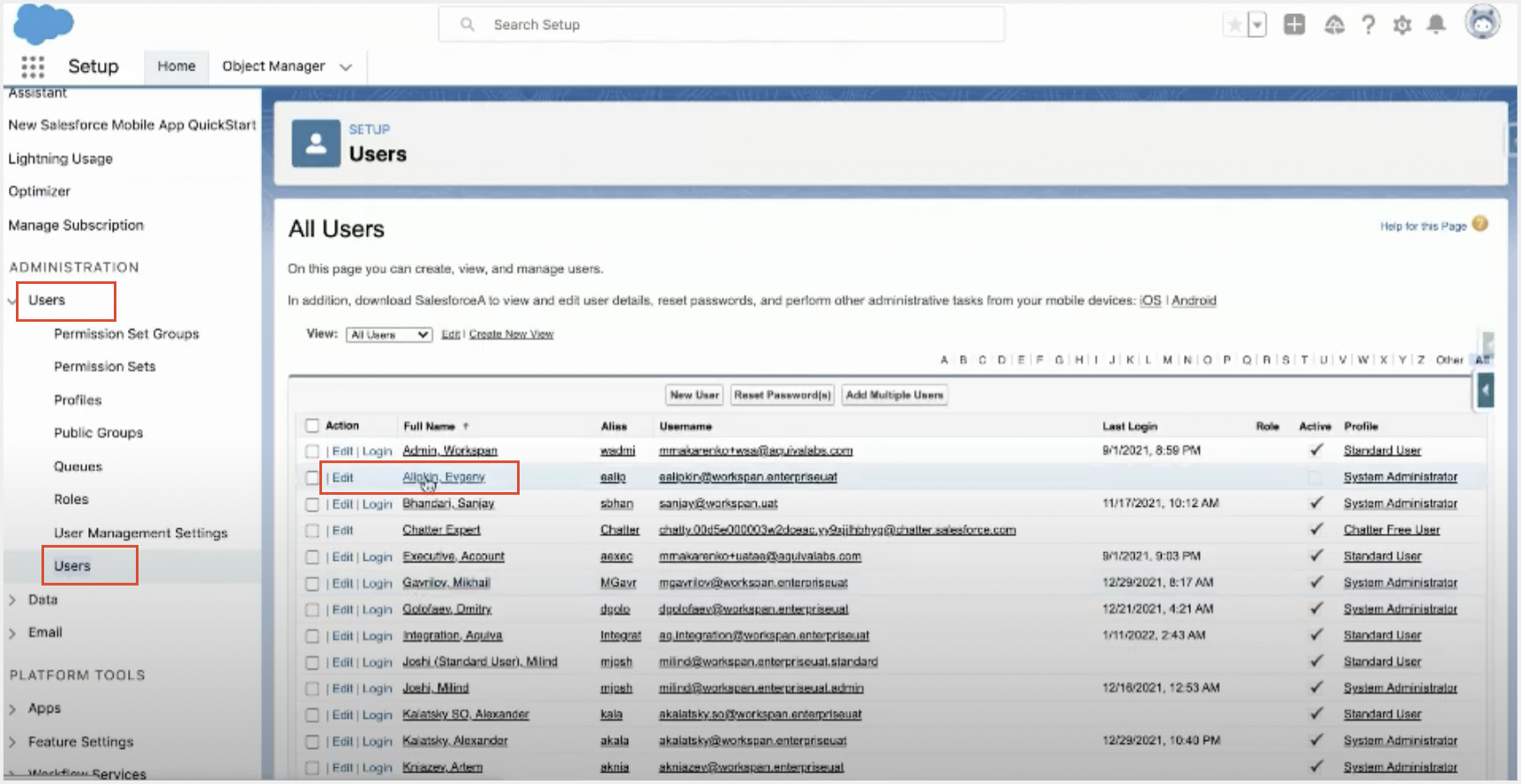Open Queues in the sidebar
The image size is (1521, 784).
coord(78,467)
